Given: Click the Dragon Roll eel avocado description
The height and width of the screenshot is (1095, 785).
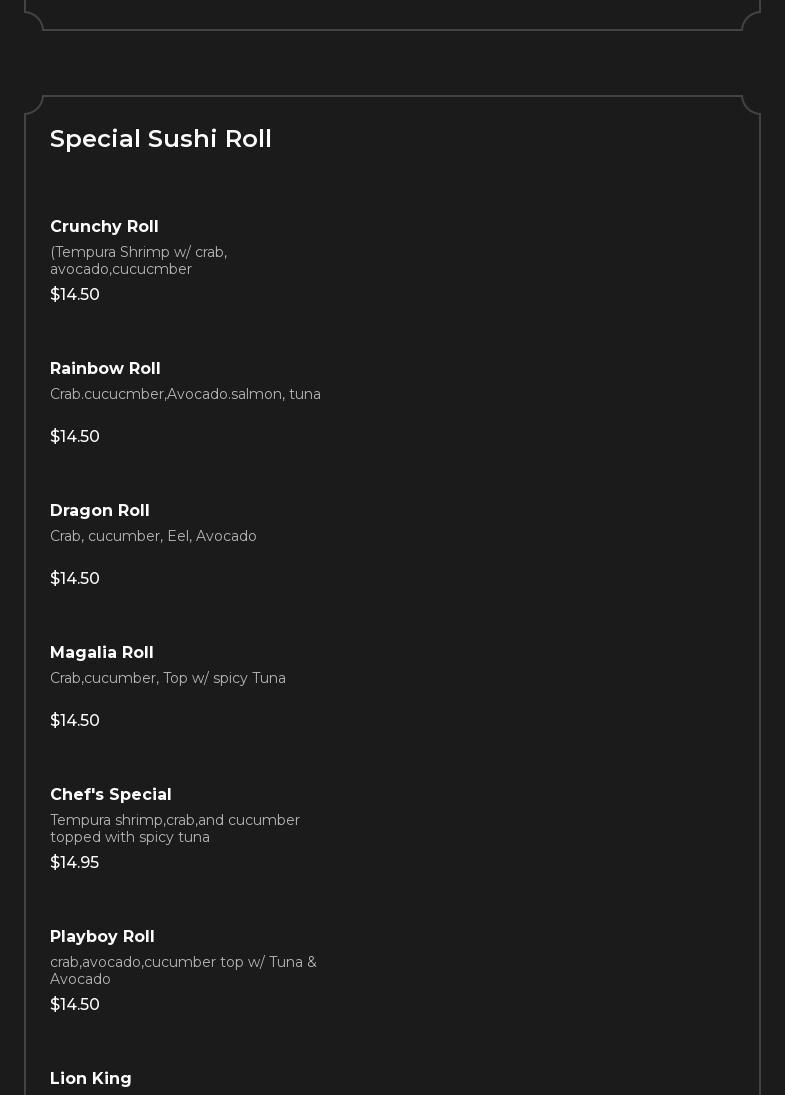Looking at the screenshot, I should (153, 537).
